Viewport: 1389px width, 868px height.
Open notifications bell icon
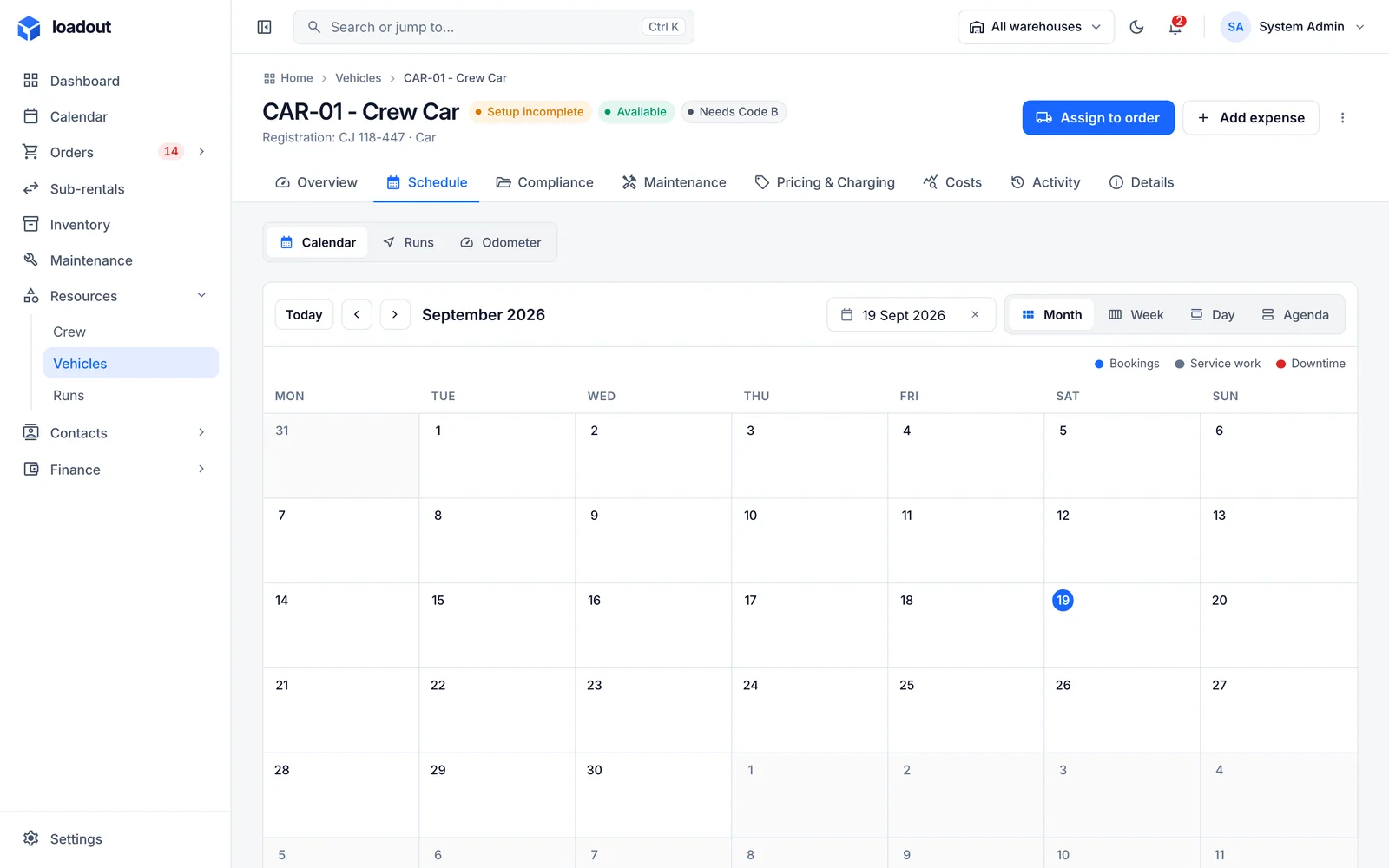coord(1175,27)
